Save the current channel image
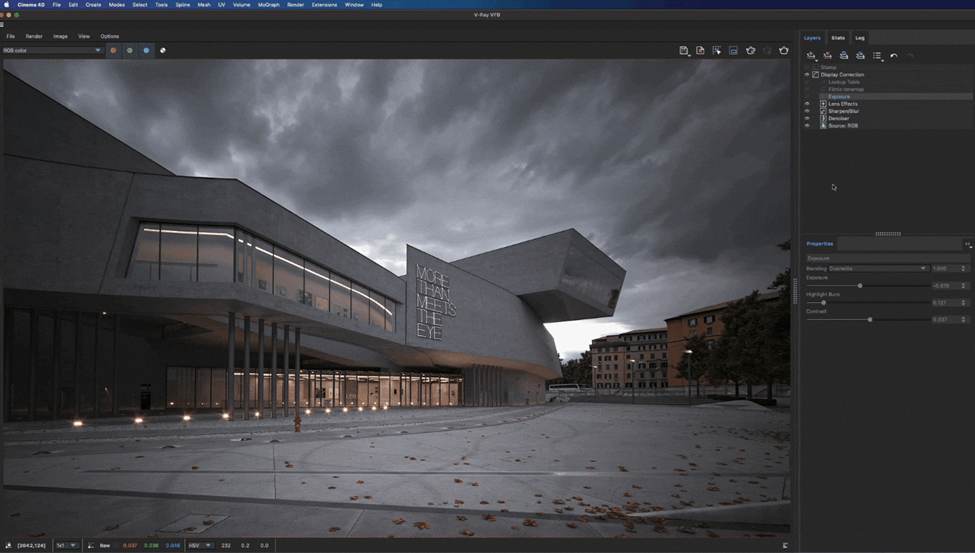The image size is (975, 553). [x=684, y=50]
